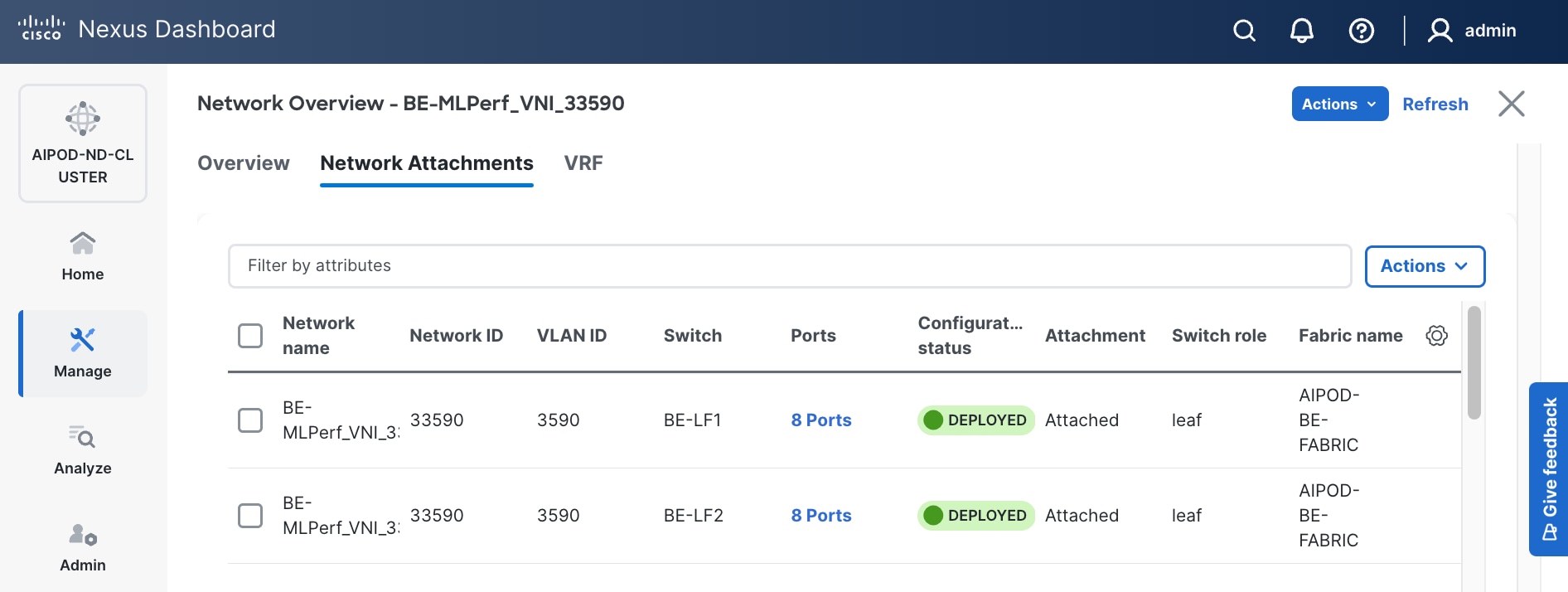
Task: Expand the blue Actions dropdown at top
Action: tap(1339, 104)
